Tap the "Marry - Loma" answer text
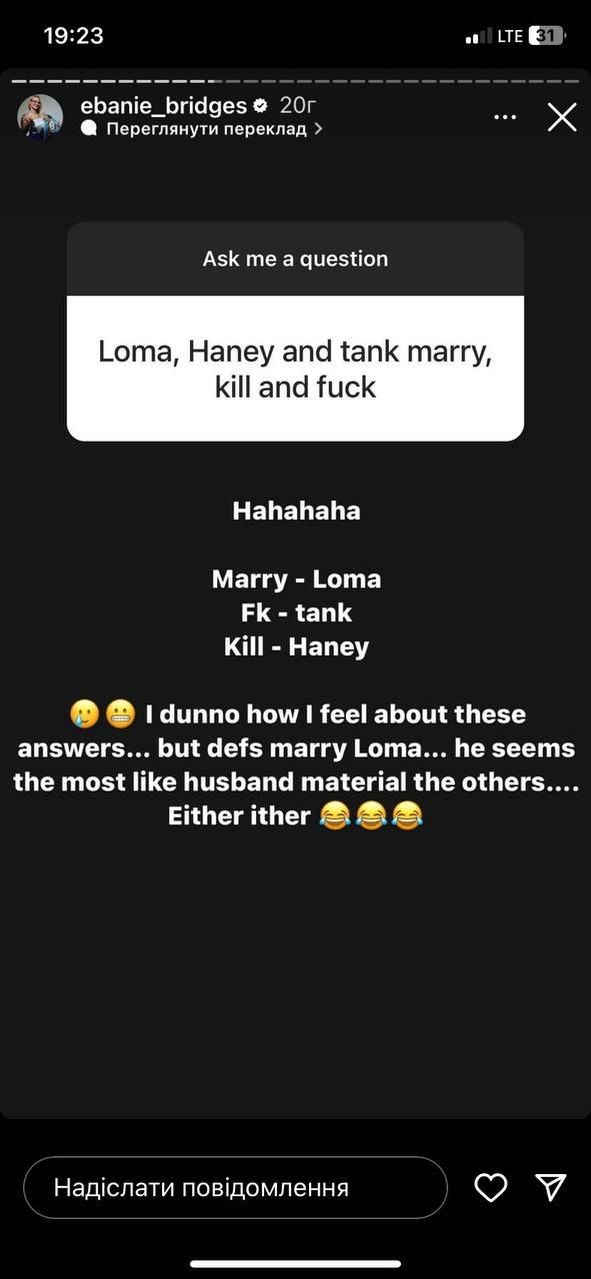The image size is (591, 1279). click(x=296, y=579)
